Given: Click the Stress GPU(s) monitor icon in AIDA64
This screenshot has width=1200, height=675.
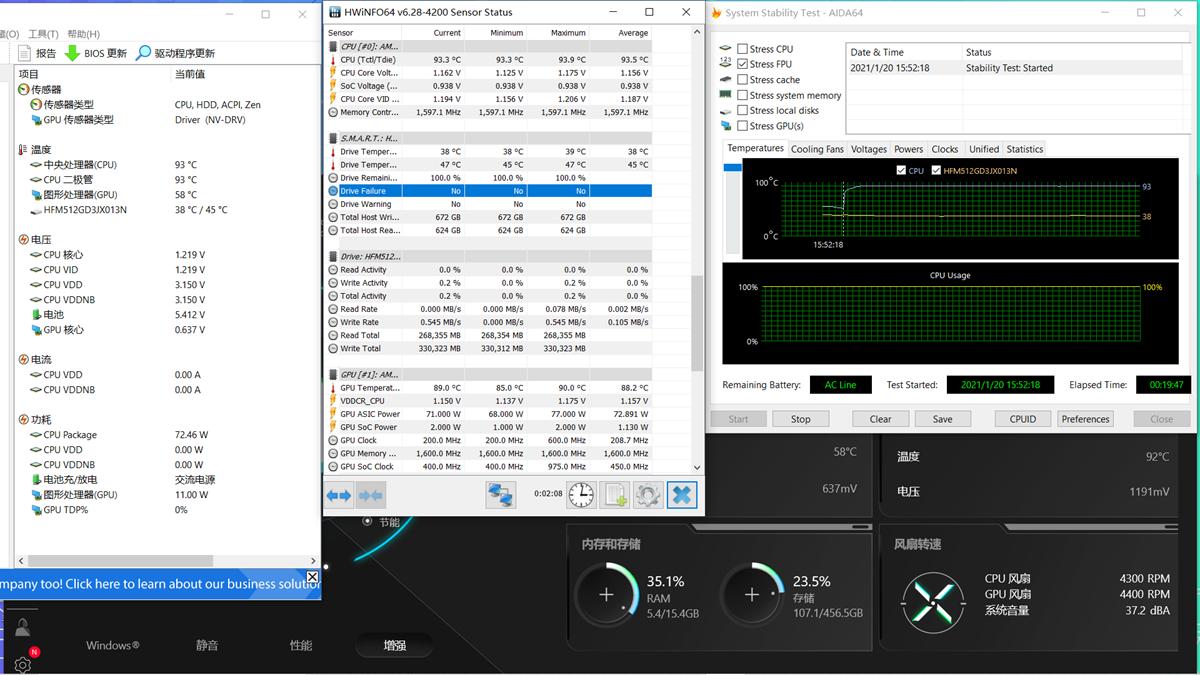Looking at the screenshot, I should point(726,125).
